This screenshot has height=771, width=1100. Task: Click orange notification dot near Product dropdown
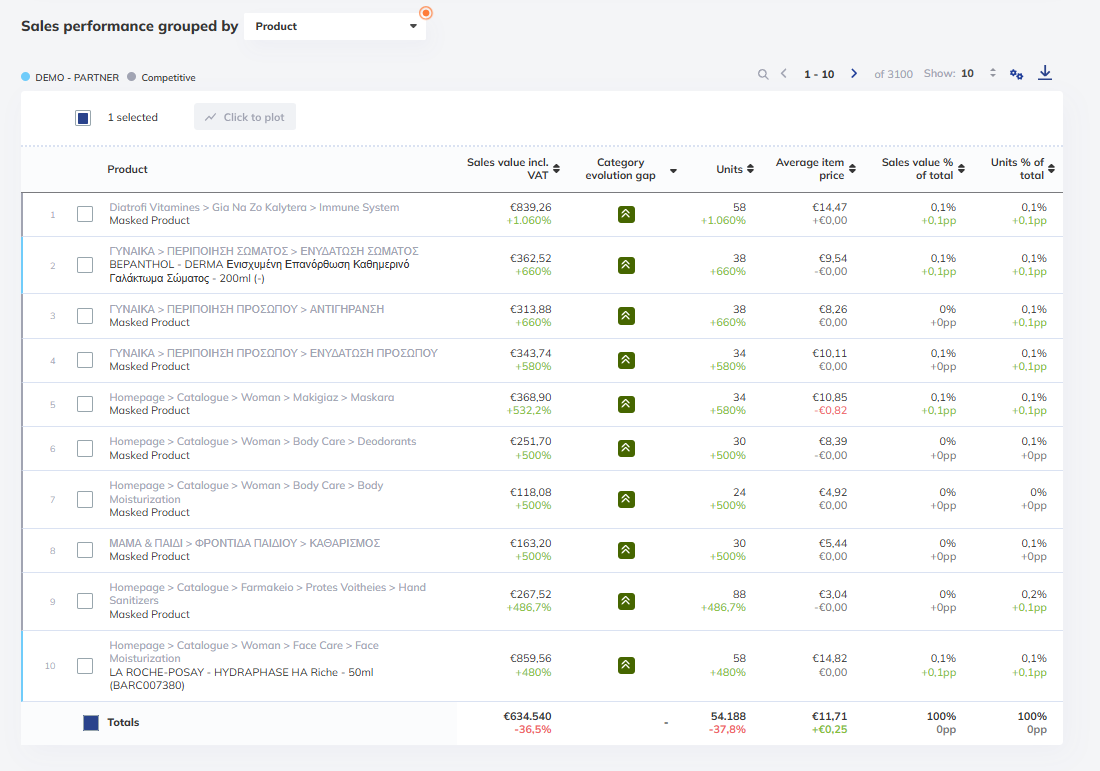tap(425, 13)
